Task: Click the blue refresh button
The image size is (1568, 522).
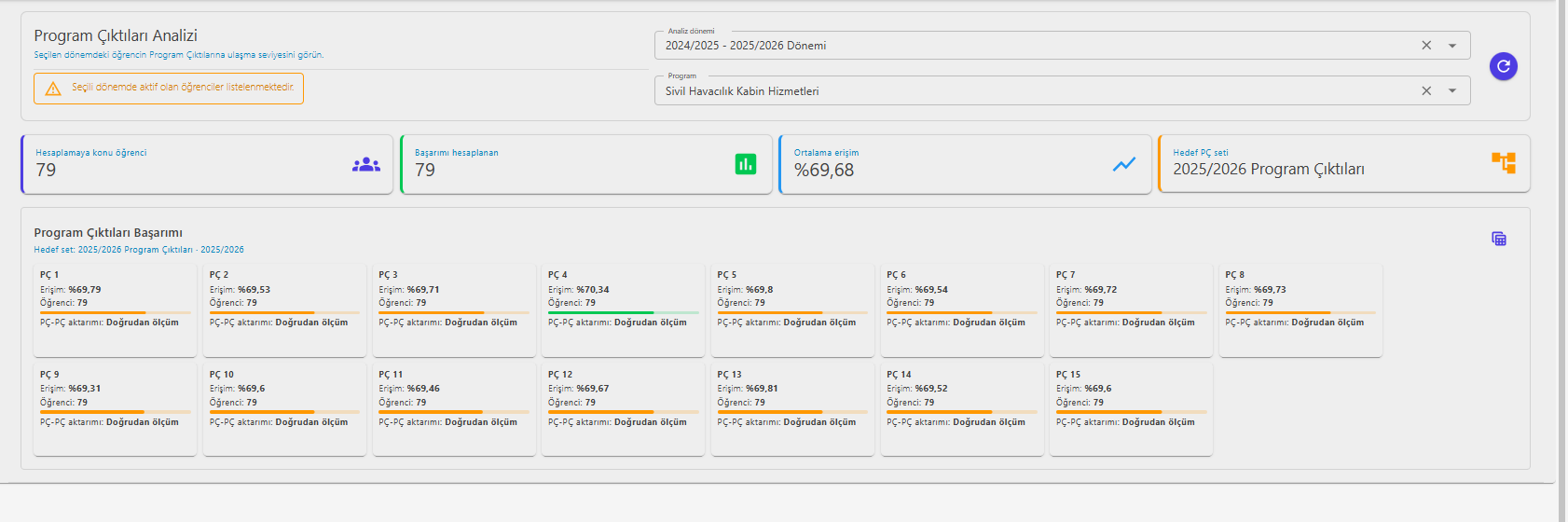Action: (1503, 66)
